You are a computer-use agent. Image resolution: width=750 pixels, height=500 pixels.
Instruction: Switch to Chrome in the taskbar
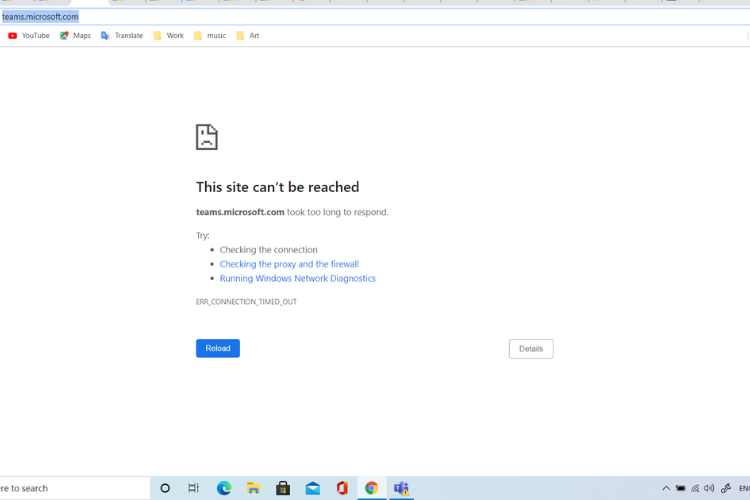[x=372, y=488]
